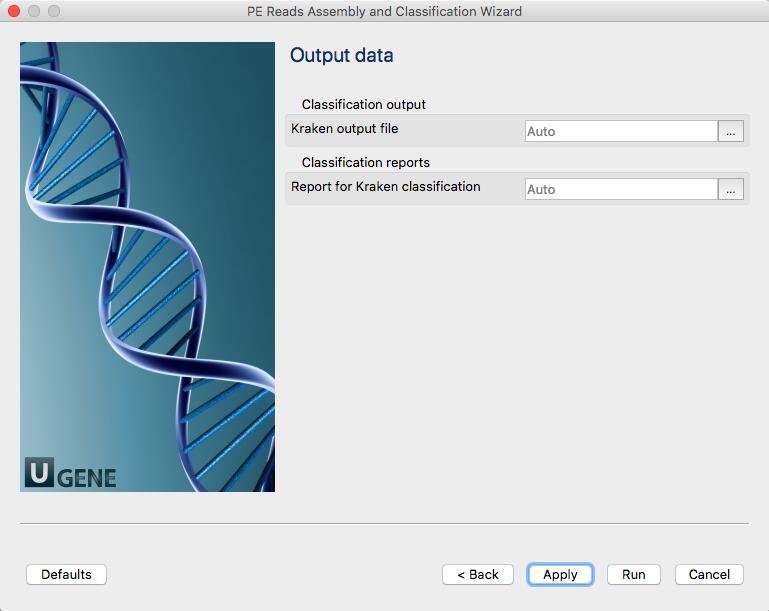Click the Apply button
The width and height of the screenshot is (769, 611).
click(x=560, y=574)
